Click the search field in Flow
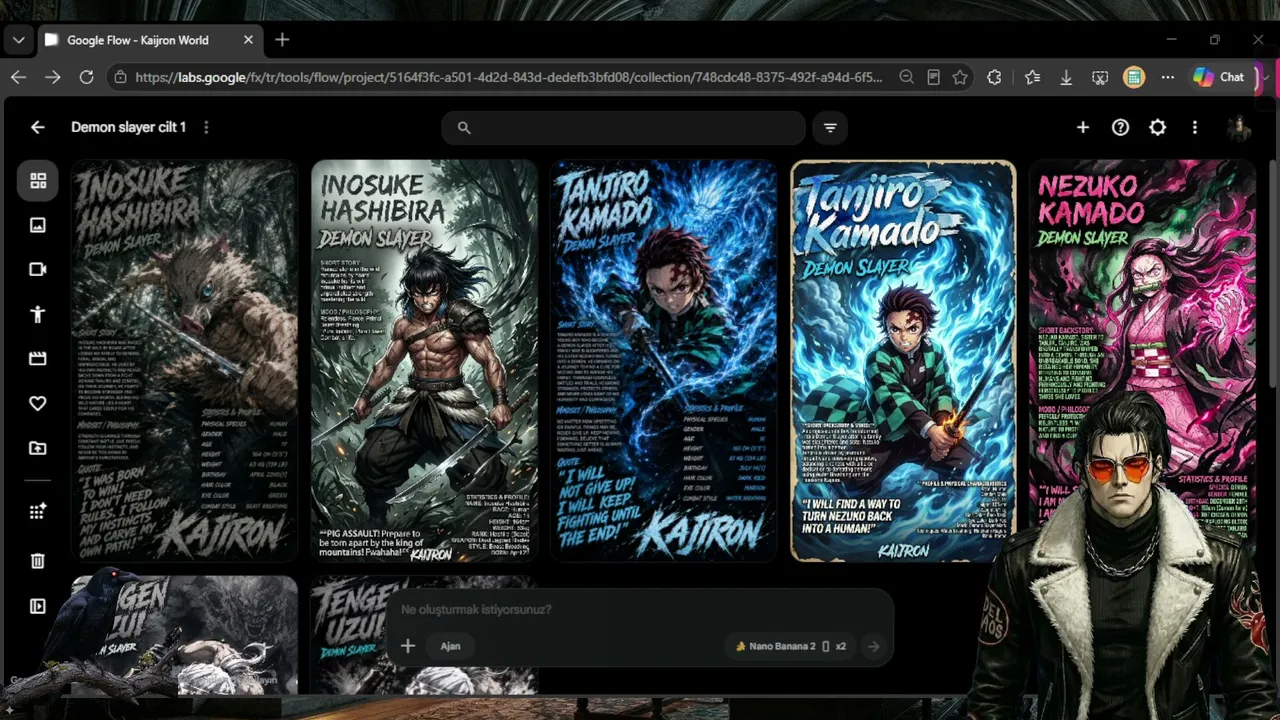The image size is (1280, 720). (x=623, y=127)
